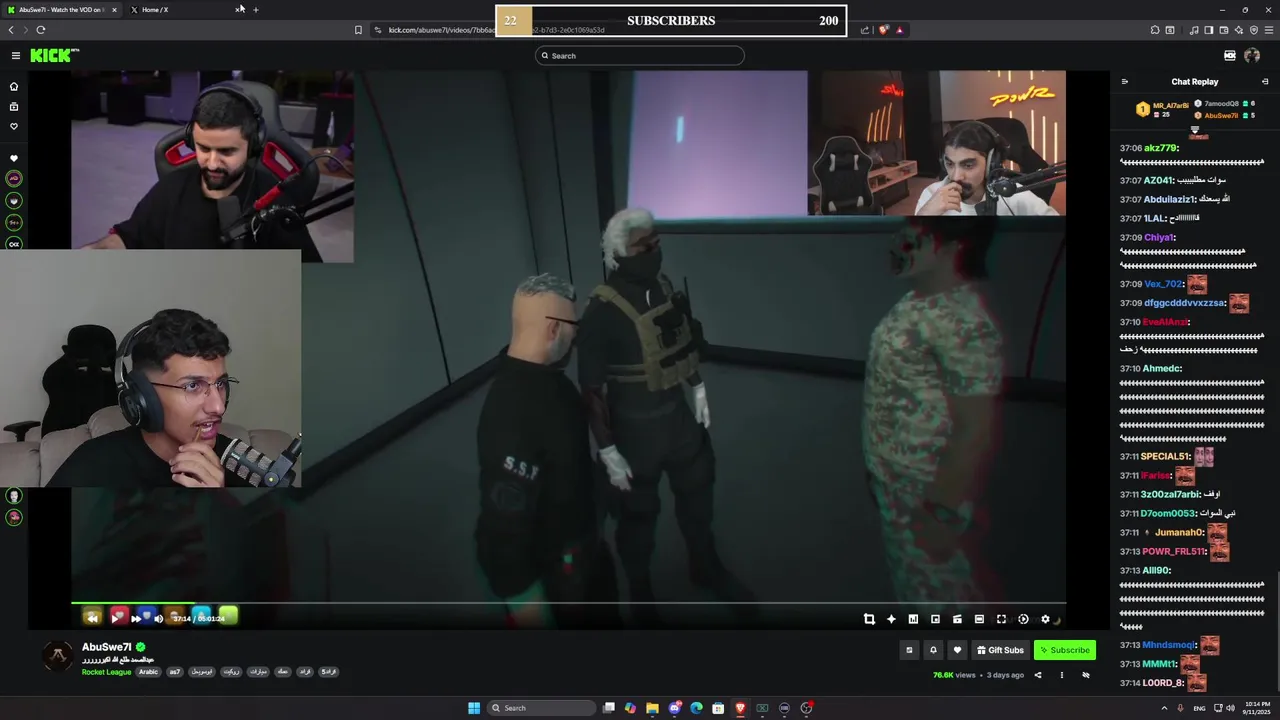
Task: Open AbuSwe7l channel name link
Action: click(x=106, y=647)
